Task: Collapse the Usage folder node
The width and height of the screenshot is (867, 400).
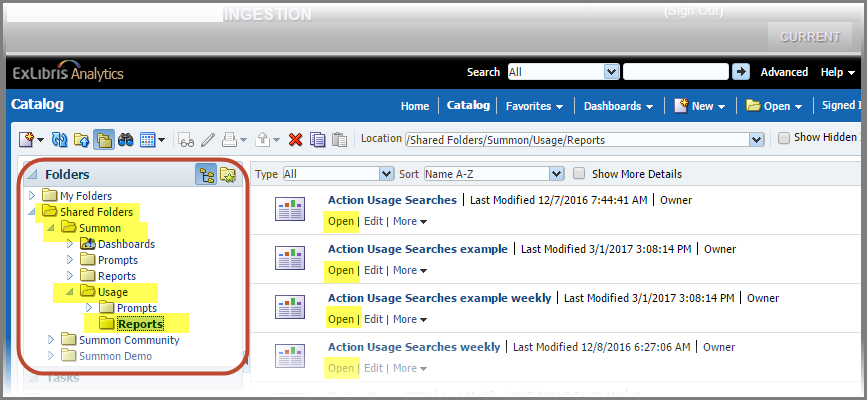Action: 70,292
